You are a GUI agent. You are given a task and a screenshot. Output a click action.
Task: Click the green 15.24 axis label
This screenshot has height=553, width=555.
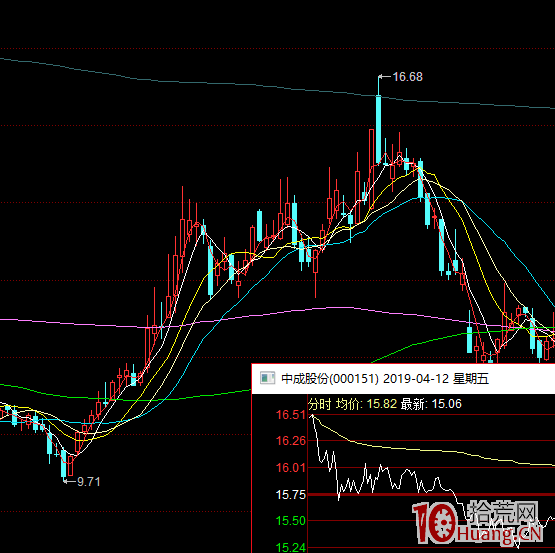tap(290, 547)
